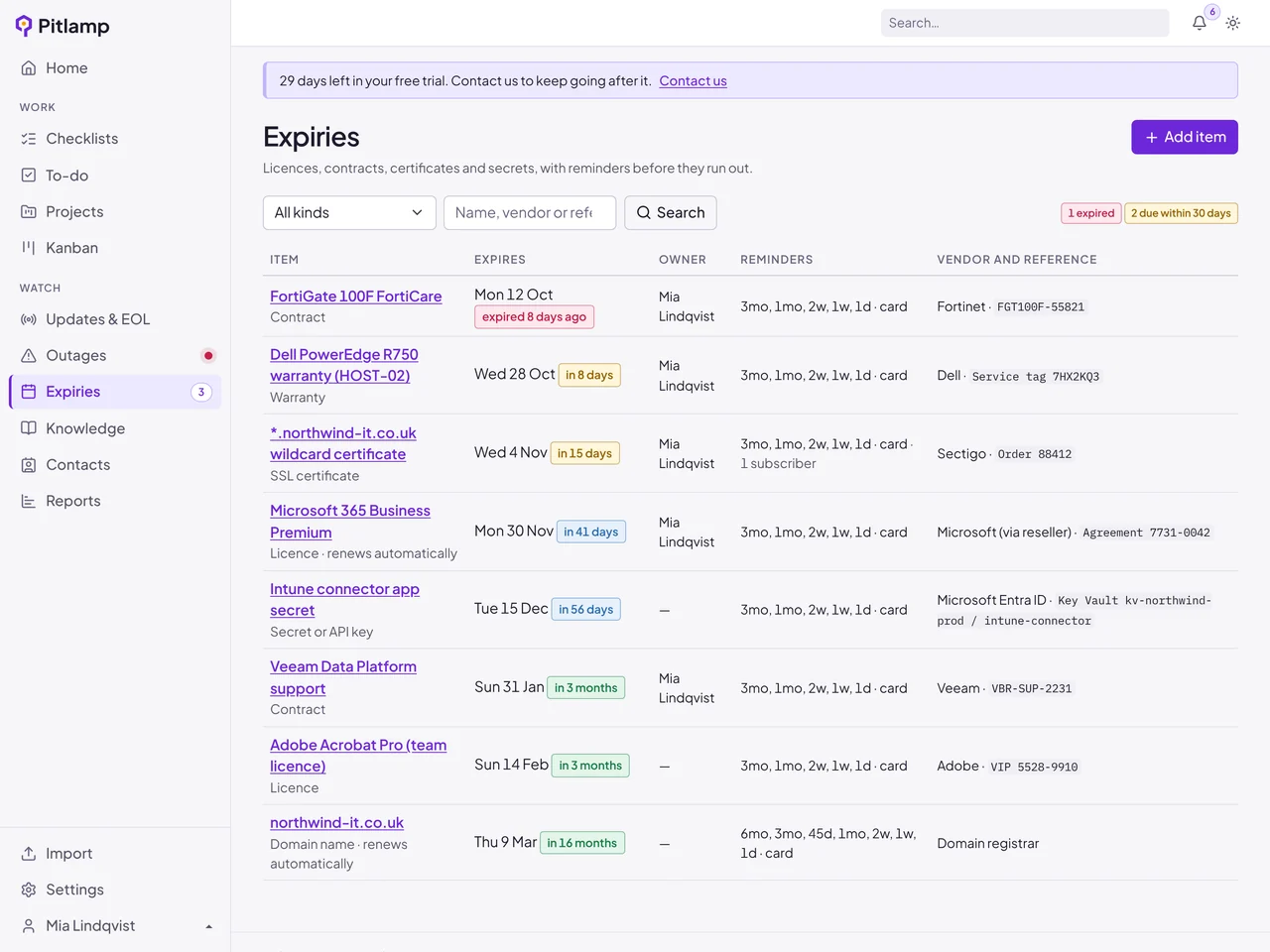Click the 2 due within 30 days badge
The width and height of the screenshot is (1270, 952).
1181,213
